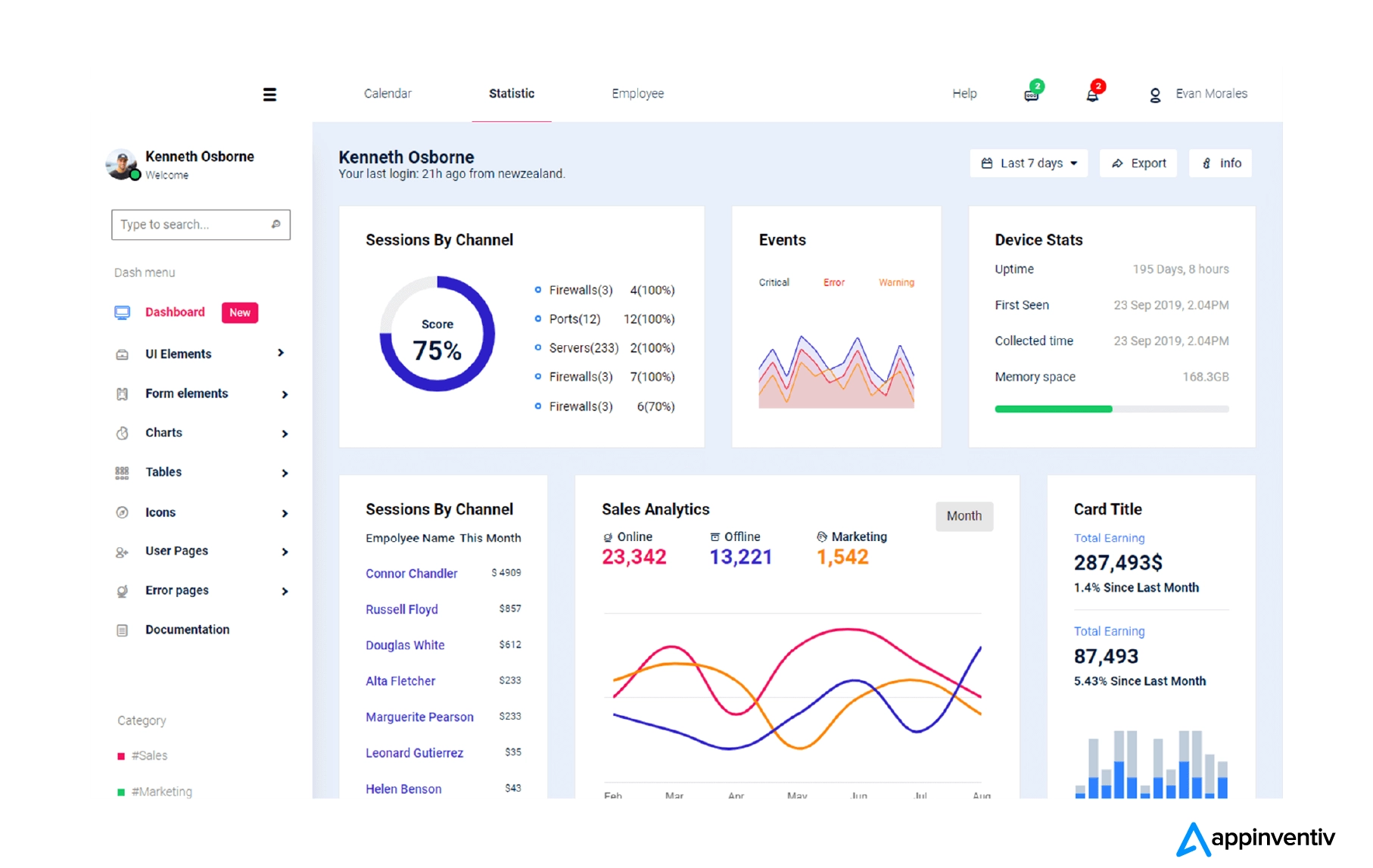
Task: Switch to the Calendar tab
Action: pyautogui.click(x=388, y=94)
